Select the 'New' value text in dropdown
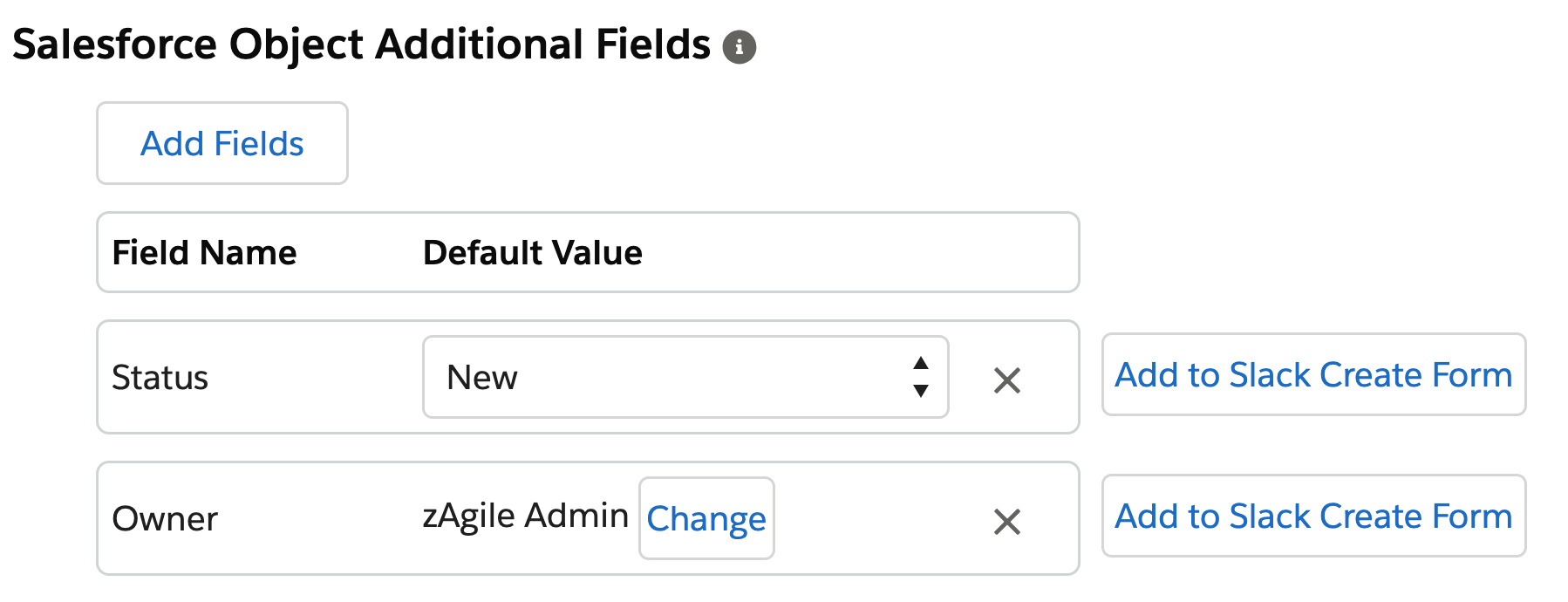This screenshot has width=1568, height=602. click(x=481, y=378)
